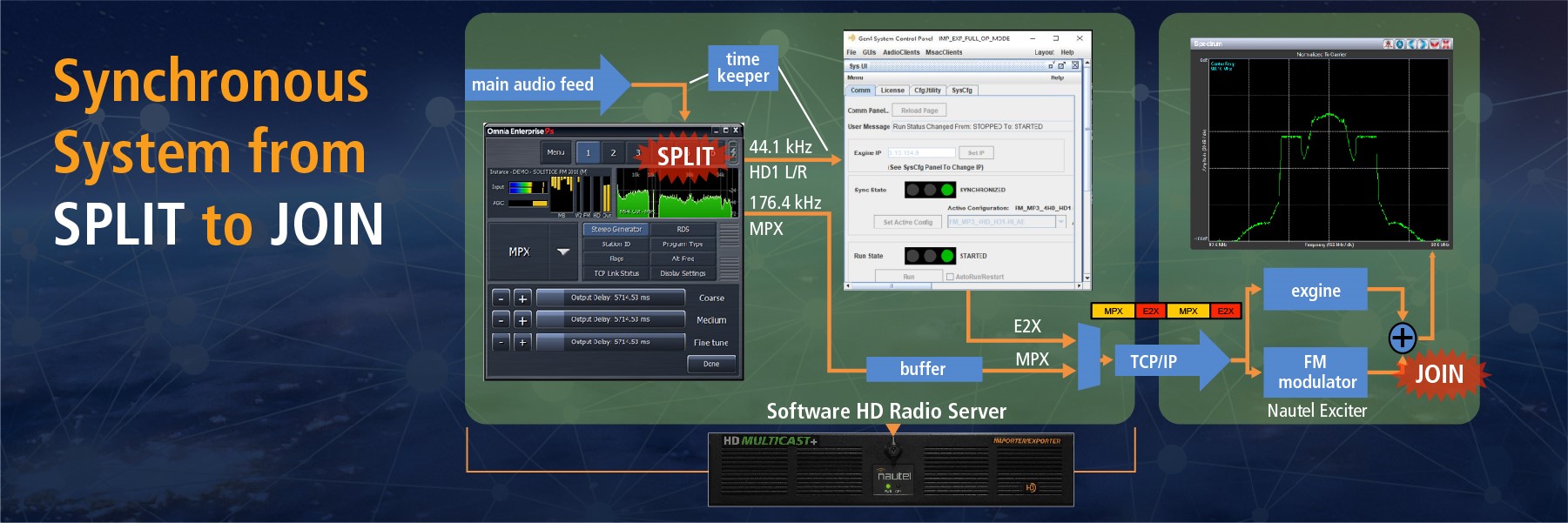Image resolution: width=1568 pixels, height=523 pixels.
Task: Switch to the SysCfg tab
Action: coord(962,91)
